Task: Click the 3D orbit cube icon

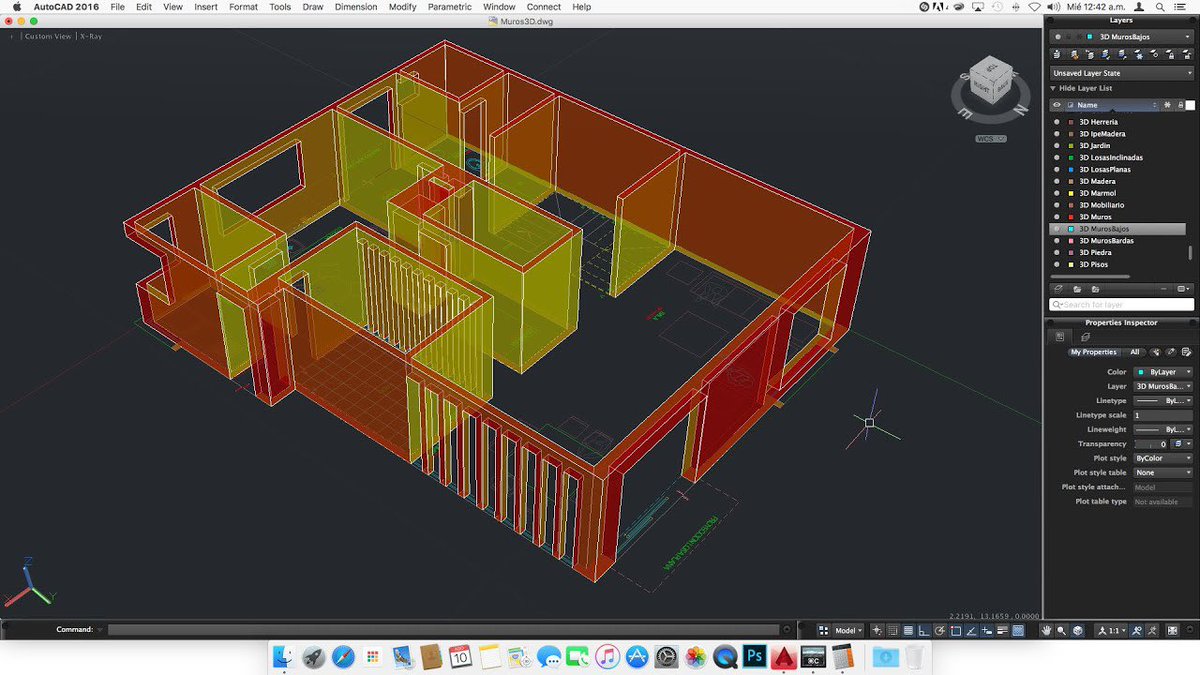Action: tap(1076, 630)
